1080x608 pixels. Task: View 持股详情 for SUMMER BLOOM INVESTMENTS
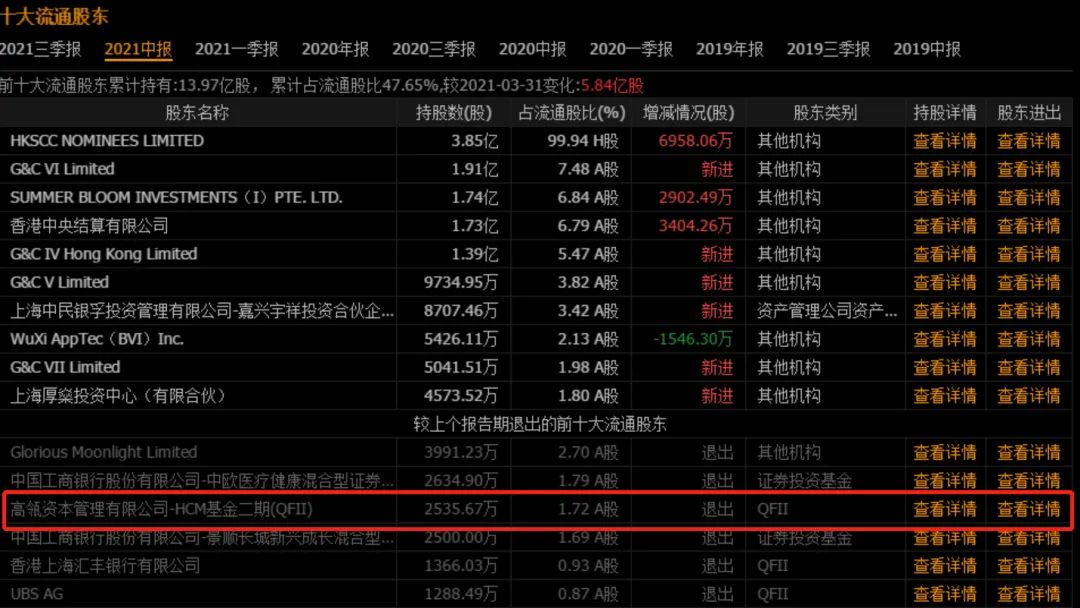pyautogui.click(x=944, y=198)
